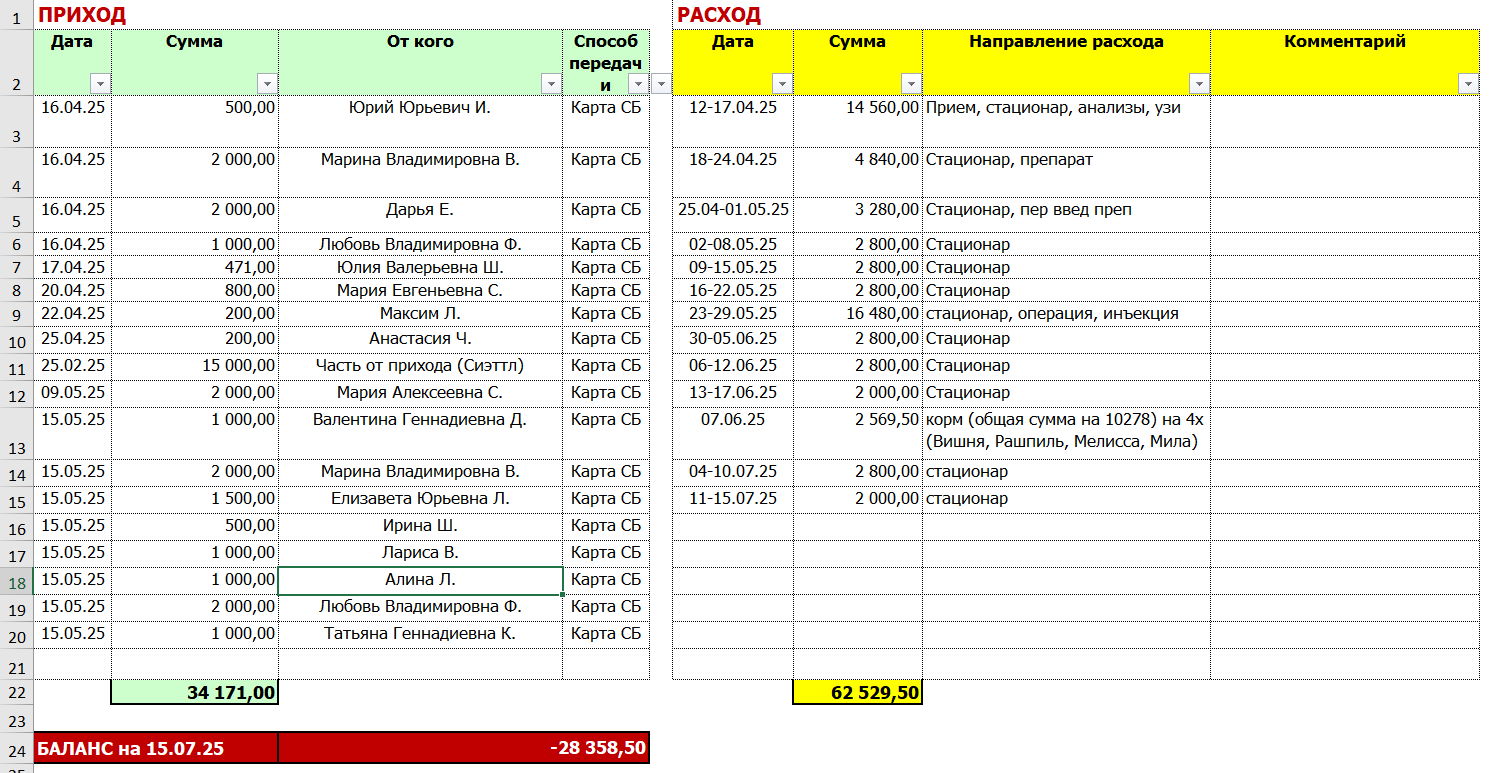The image size is (1492, 773).
Task: Click the active cell Алина Л.
Action: (x=420, y=580)
